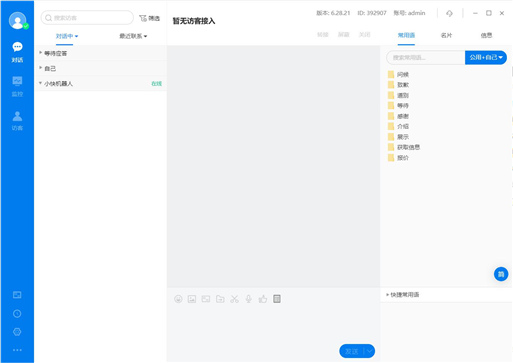The image size is (513, 363).
Task: Click the thumbs-up rating icon
Action: coord(263,299)
